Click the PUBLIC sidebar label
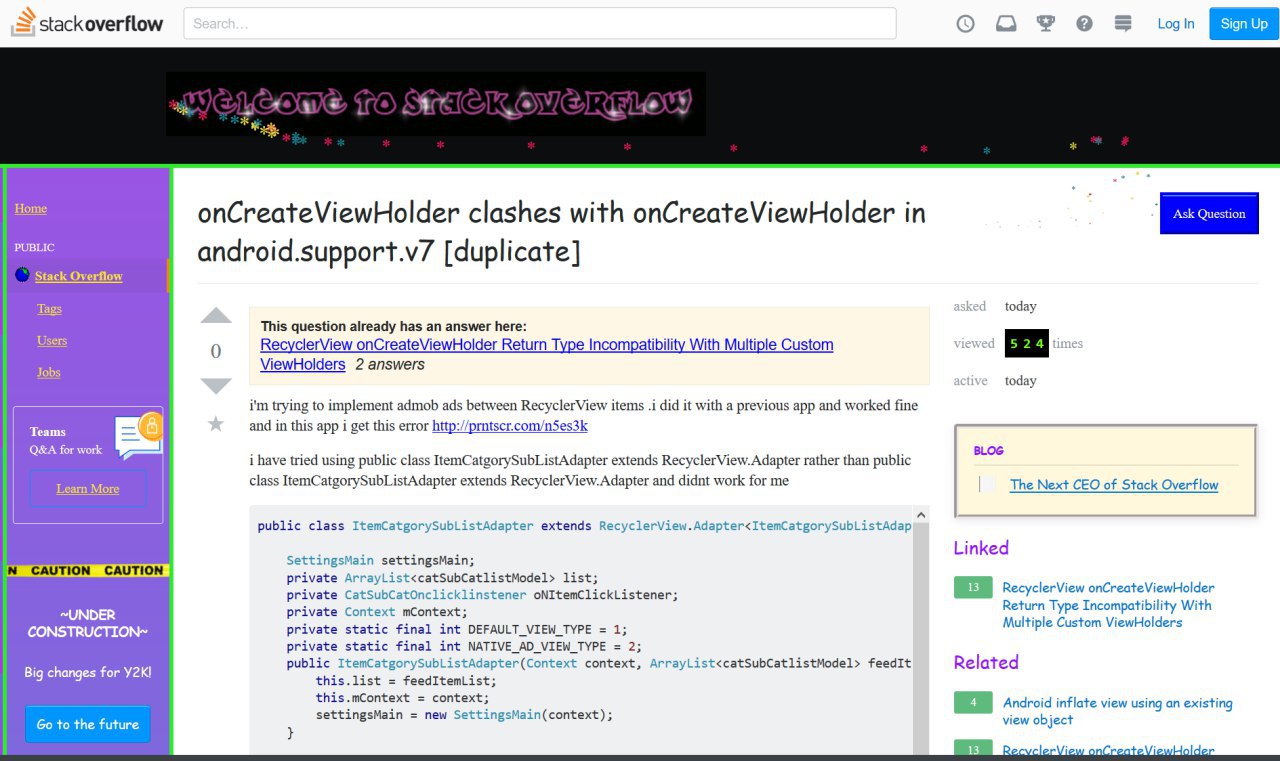Screen dimensions: 1280x761 [x=34, y=247]
